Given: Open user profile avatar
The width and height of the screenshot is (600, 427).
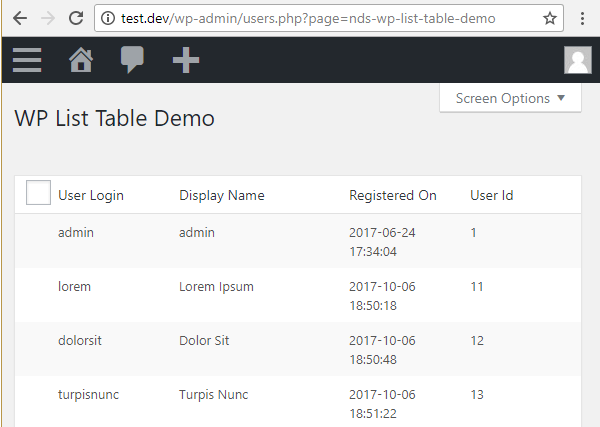Looking at the screenshot, I should (578, 60).
